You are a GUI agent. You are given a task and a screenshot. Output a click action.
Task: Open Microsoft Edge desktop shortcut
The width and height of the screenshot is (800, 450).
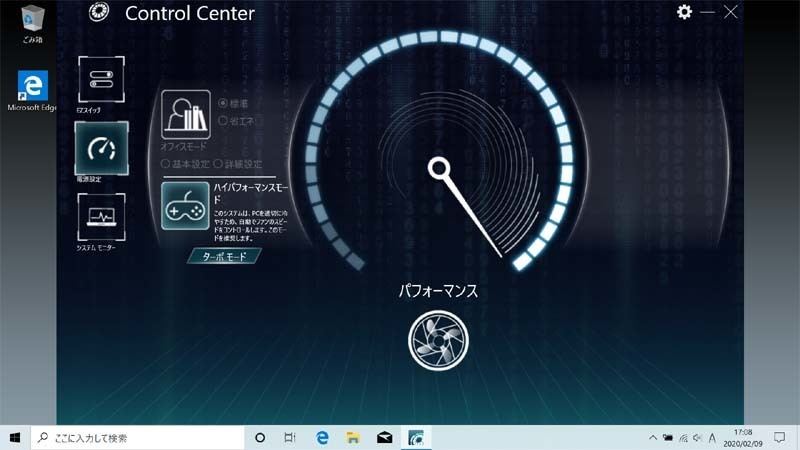[x=33, y=91]
